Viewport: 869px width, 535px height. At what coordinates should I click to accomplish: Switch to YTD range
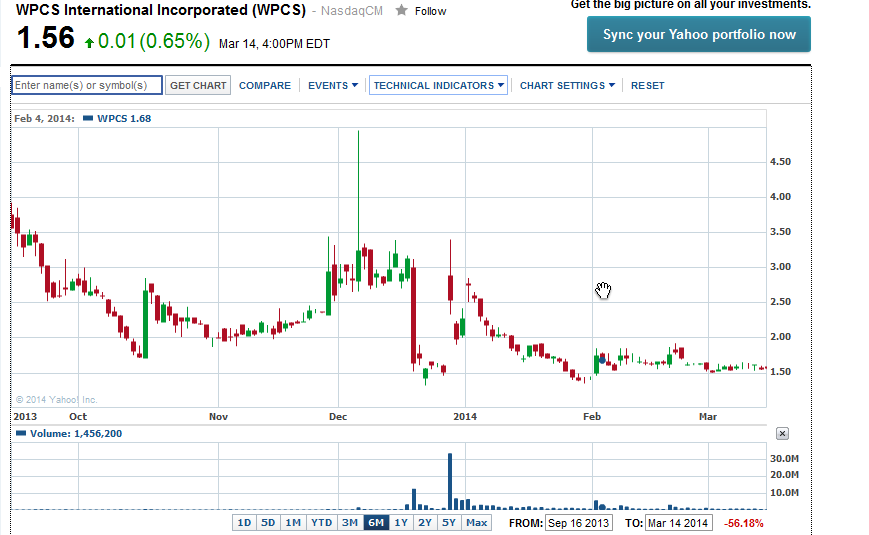(x=321, y=522)
